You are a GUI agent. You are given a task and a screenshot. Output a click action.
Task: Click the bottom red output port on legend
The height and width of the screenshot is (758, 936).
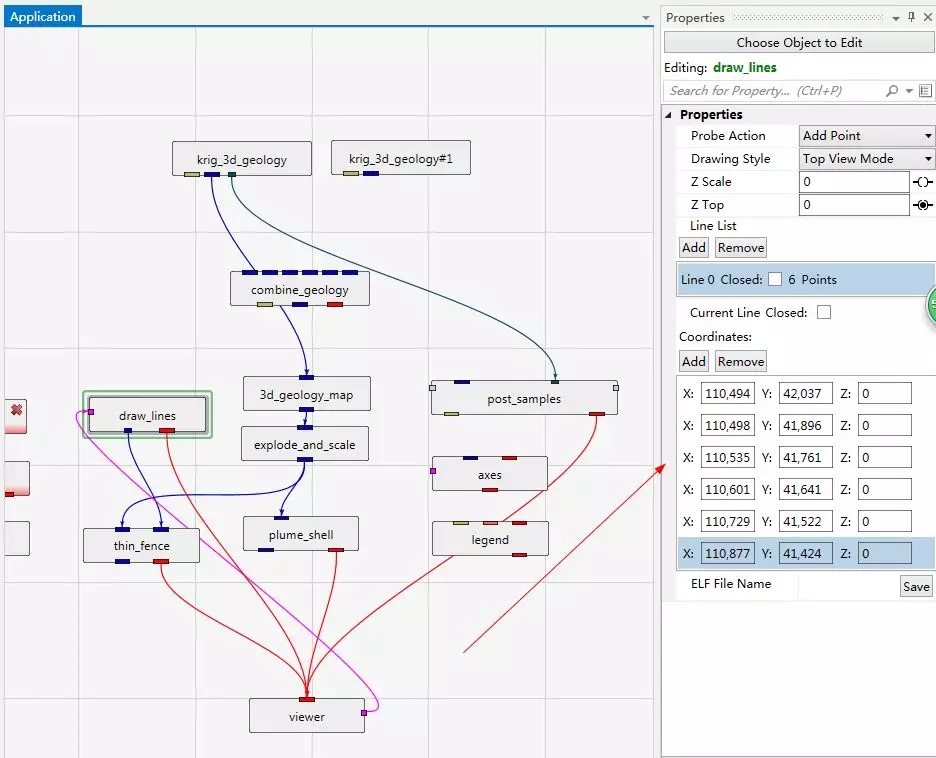pos(519,554)
